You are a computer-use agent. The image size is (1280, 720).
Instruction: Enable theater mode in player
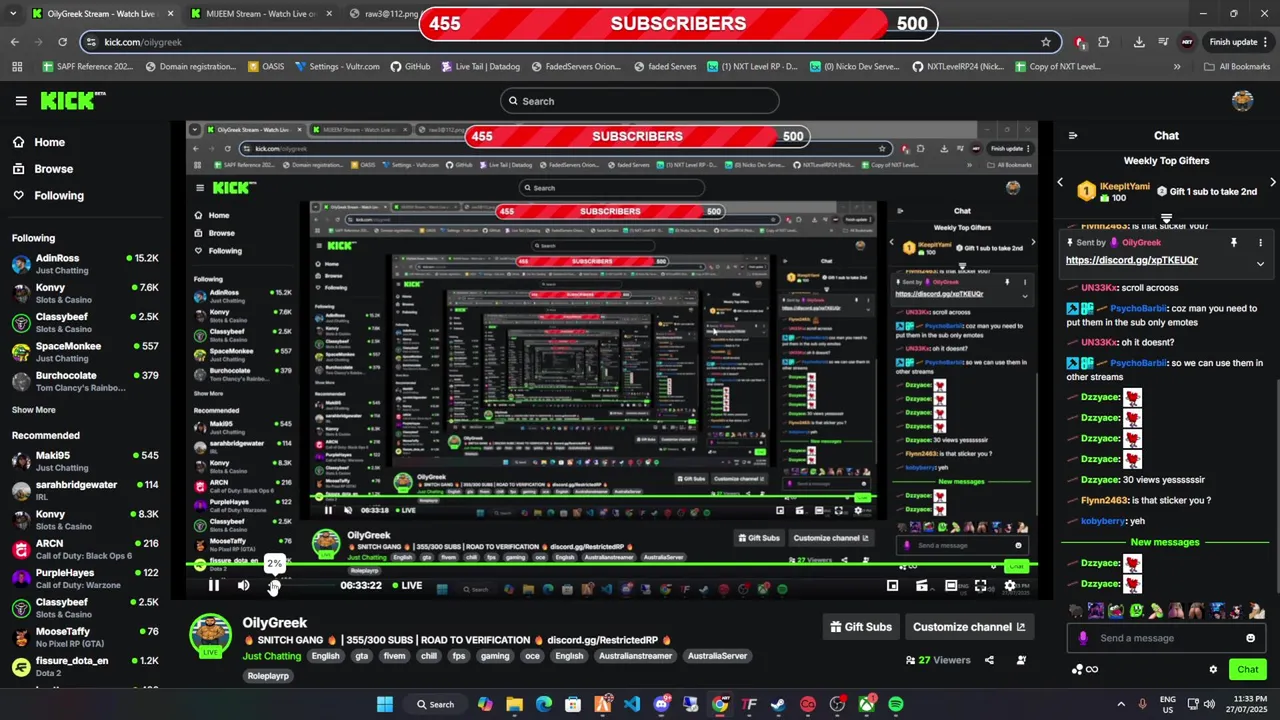point(951,586)
